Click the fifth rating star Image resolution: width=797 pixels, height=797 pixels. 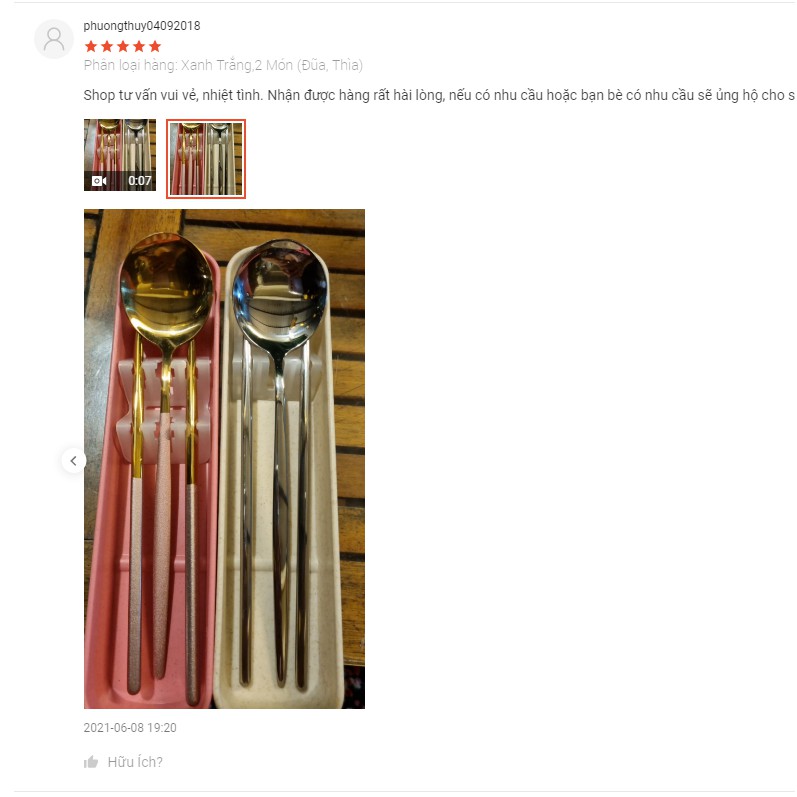point(155,47)
